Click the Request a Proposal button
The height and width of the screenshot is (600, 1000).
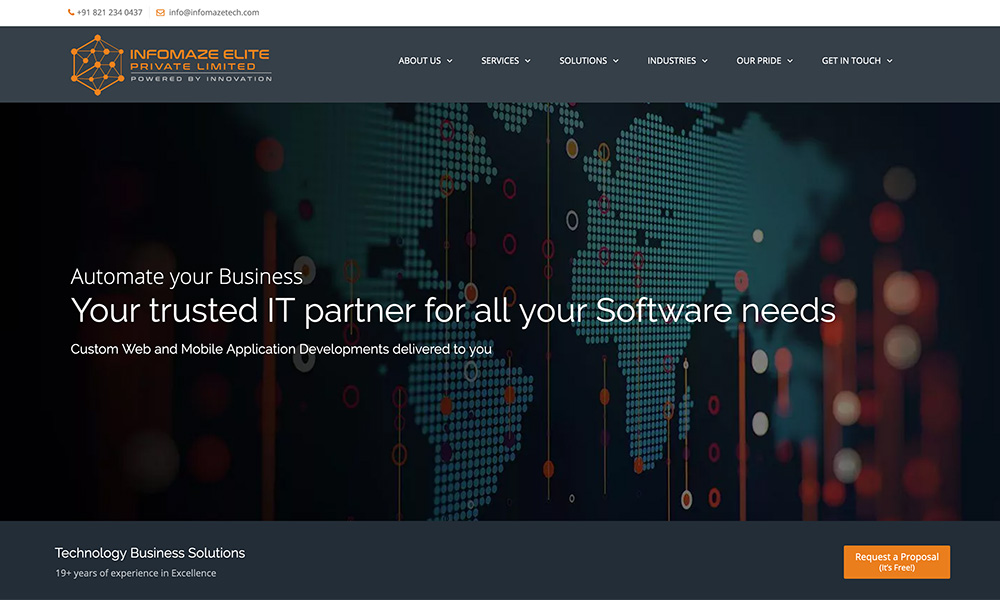click(896, 562)
